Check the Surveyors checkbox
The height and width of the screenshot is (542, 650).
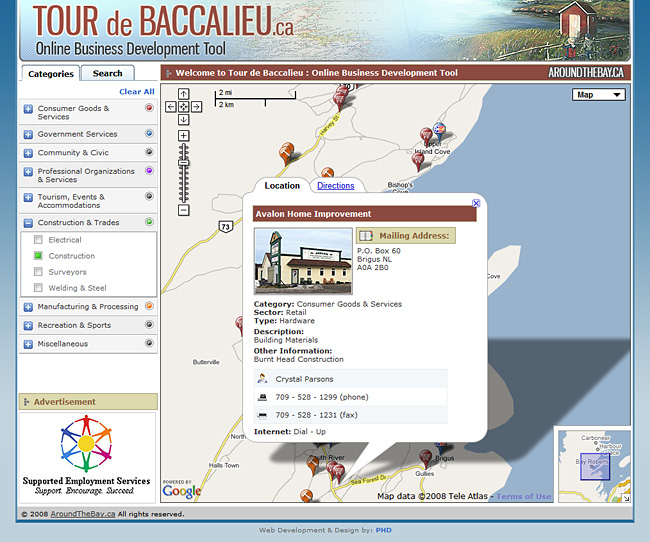[38, 272]
